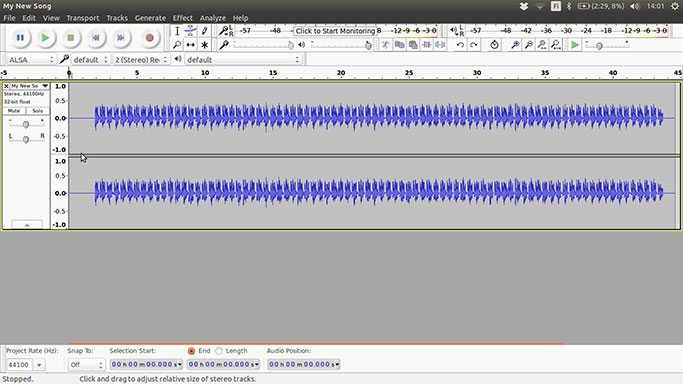
Task: Open the 2 (Stereo) channels dropdown
Action: point(141,60)
